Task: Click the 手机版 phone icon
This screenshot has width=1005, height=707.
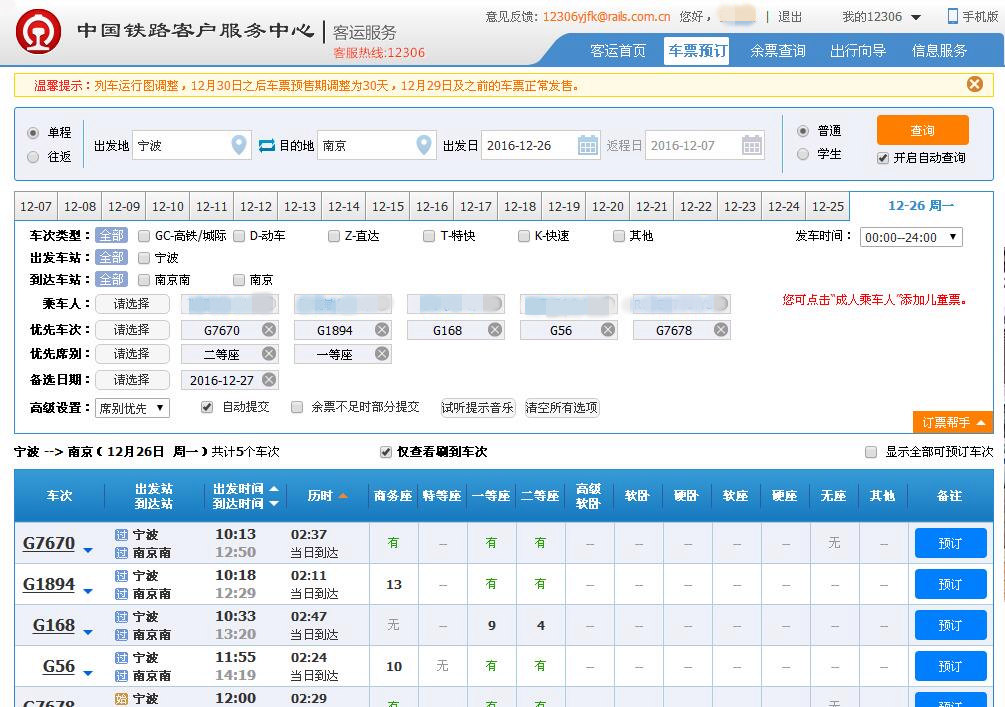Action: click(x=953, y=17)
